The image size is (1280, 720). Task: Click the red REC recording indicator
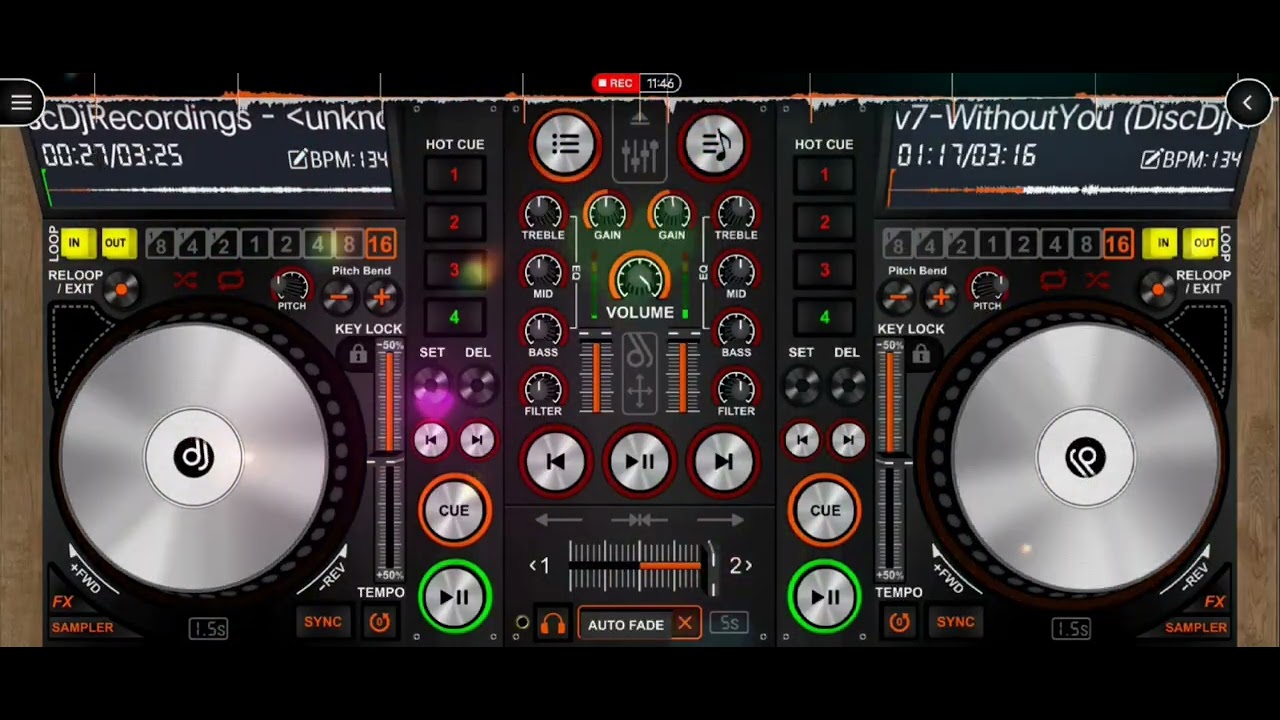[x=615, y=83]
